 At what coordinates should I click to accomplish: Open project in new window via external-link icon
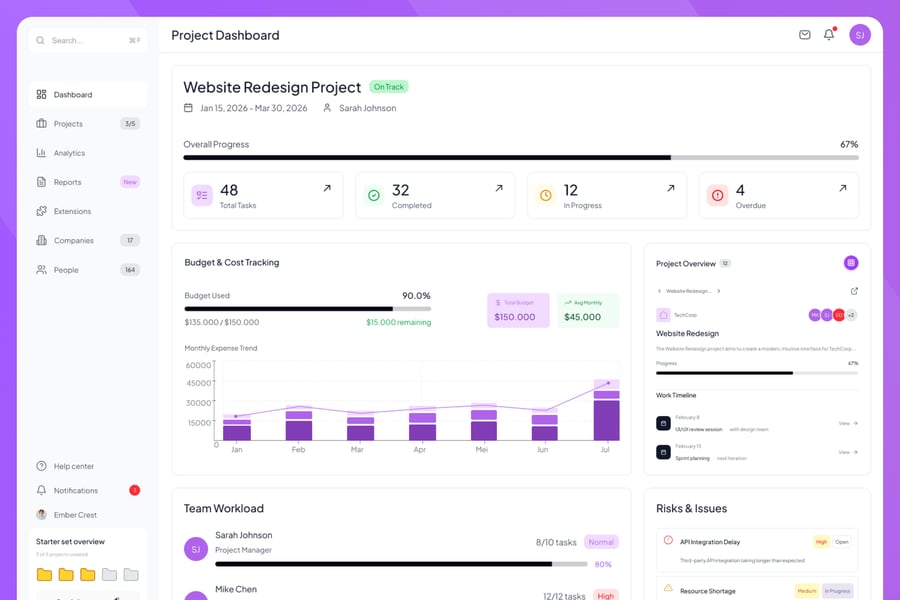[854, 291]
